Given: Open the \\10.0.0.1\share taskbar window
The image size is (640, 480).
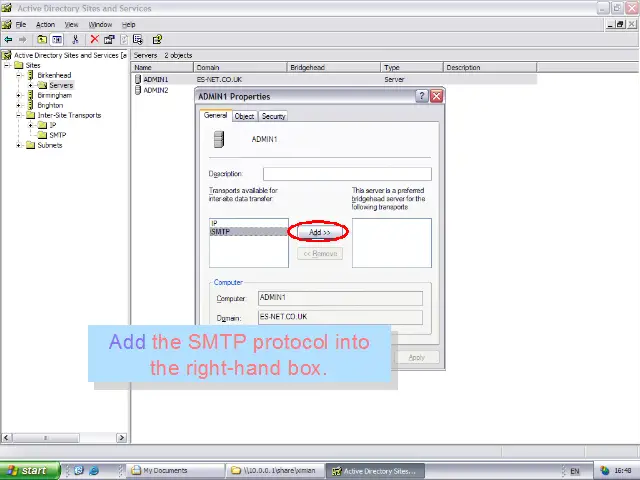Looking at the screenshot, I should click(275, 471).
